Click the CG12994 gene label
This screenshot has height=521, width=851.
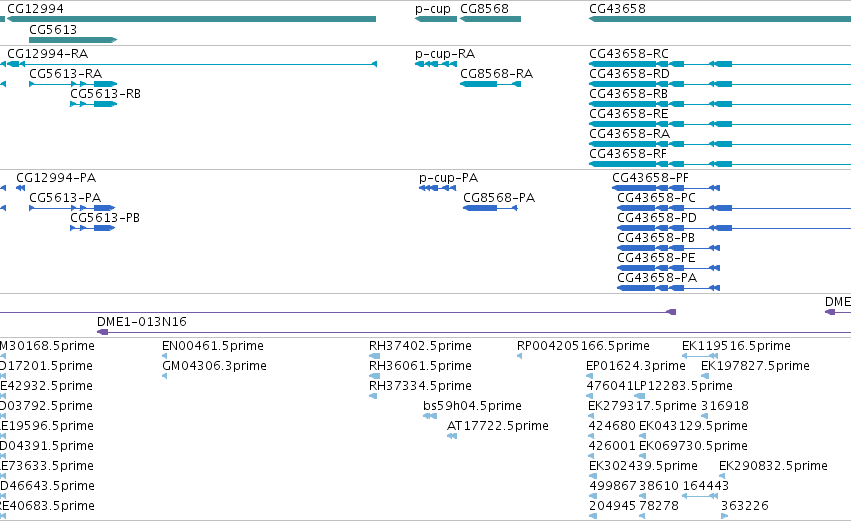click(35, 9)
